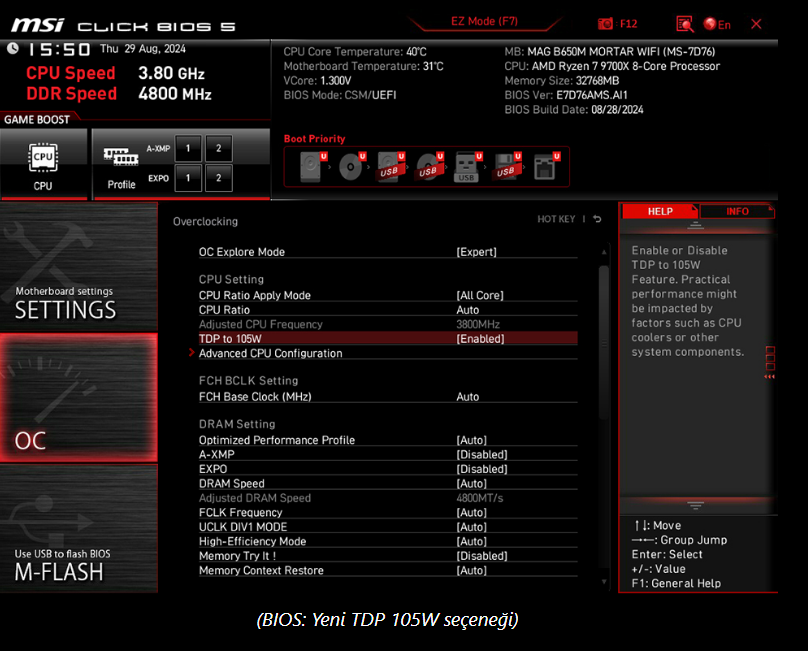The height and width of the screenshot is (651, 808).
Task: Open the OC overclocking section
Action: [x=79, y=397]
